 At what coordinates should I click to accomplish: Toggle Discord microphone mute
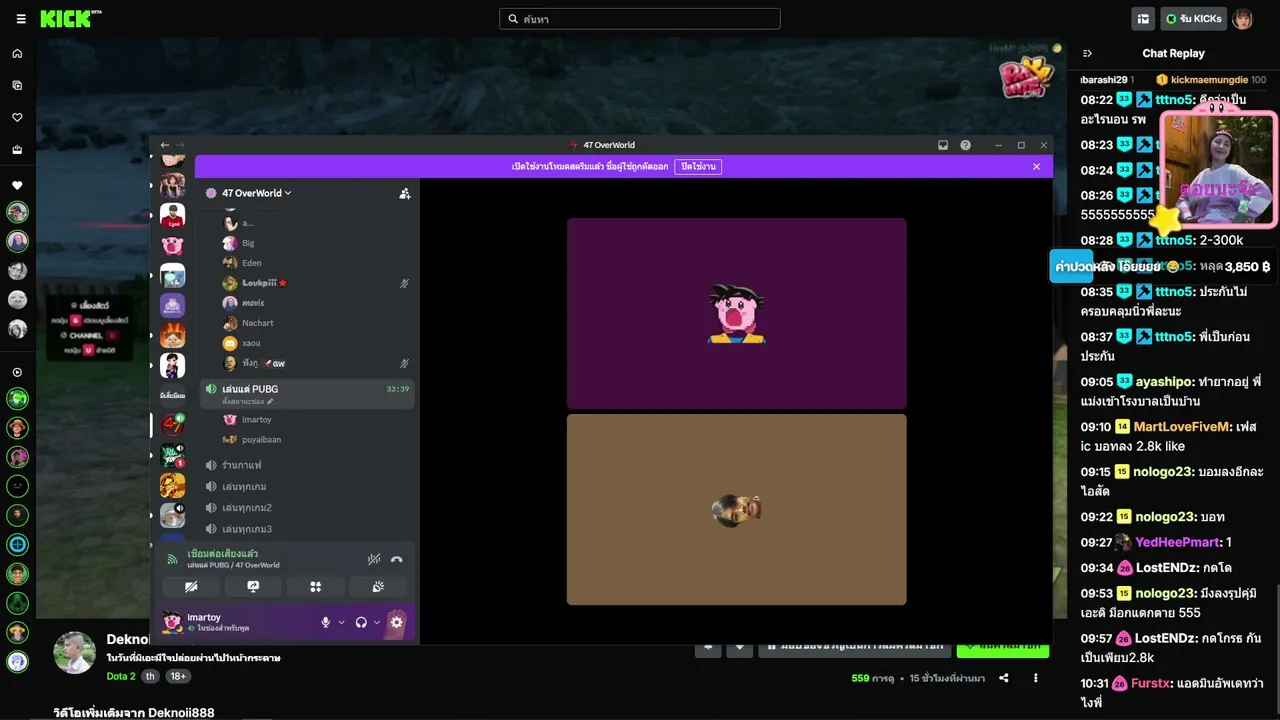[325, 623]
